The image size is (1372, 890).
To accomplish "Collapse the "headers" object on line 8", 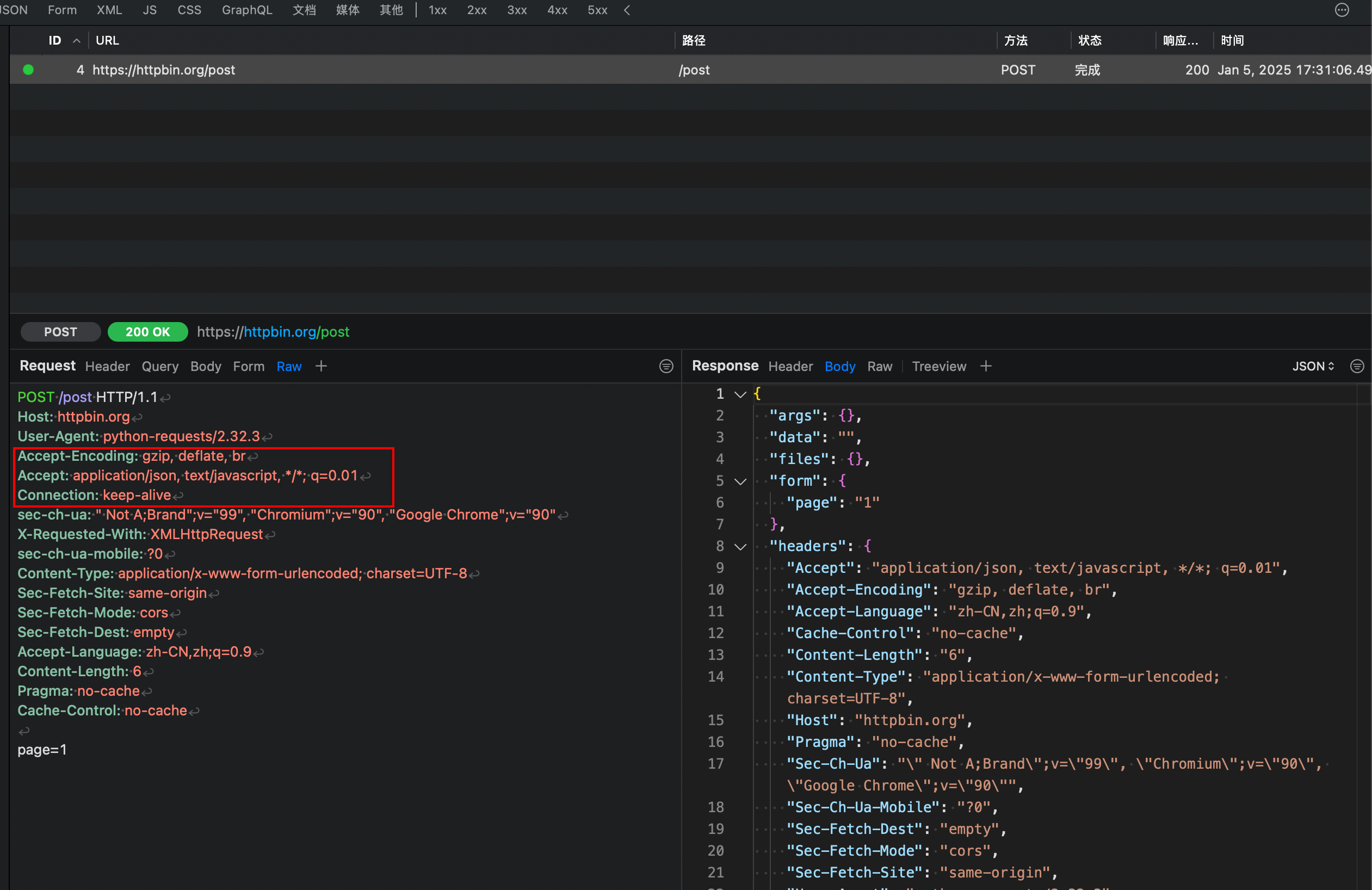I will coord(740,546).
